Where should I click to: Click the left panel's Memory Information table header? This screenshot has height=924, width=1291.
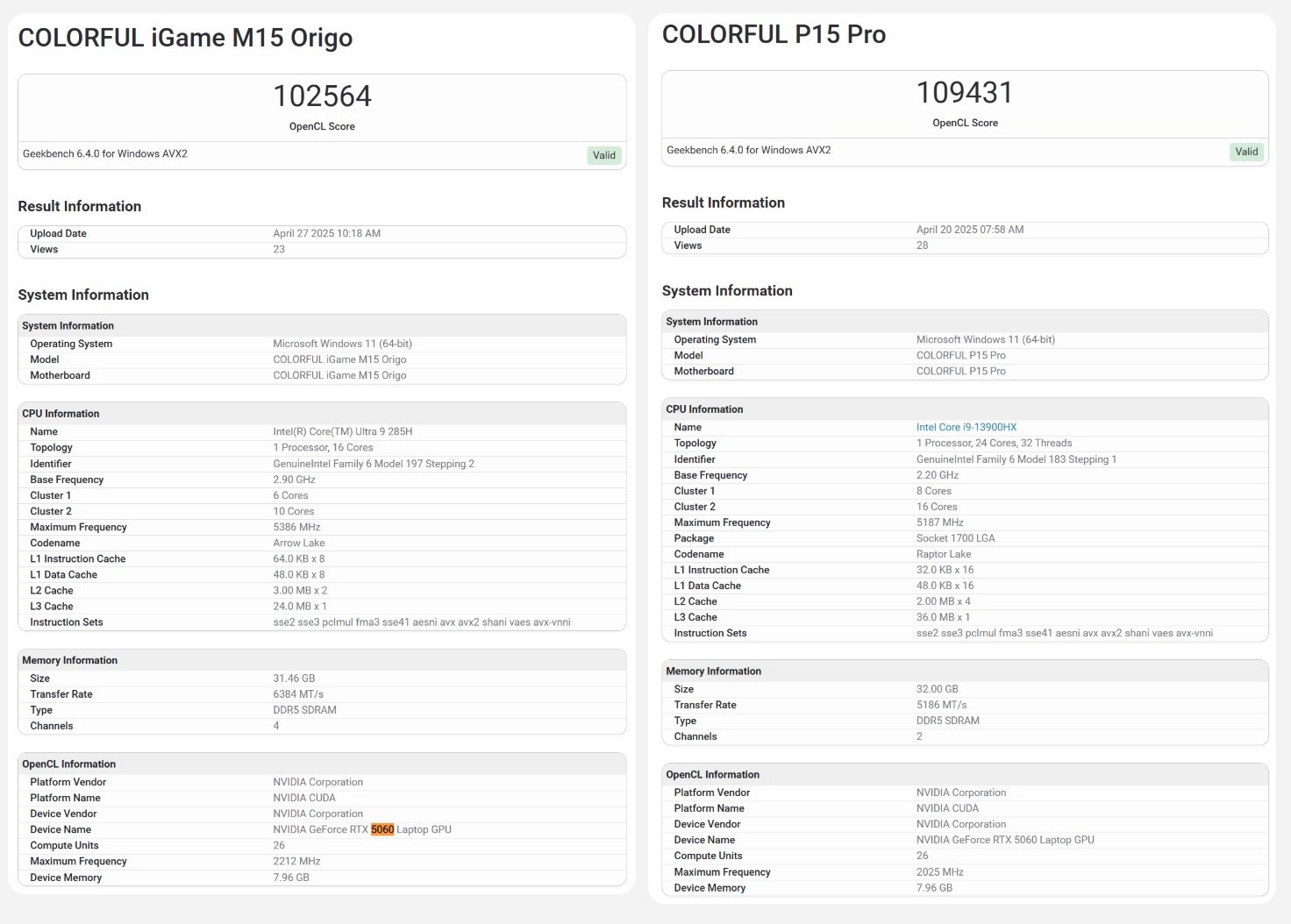tap(69, 660)
